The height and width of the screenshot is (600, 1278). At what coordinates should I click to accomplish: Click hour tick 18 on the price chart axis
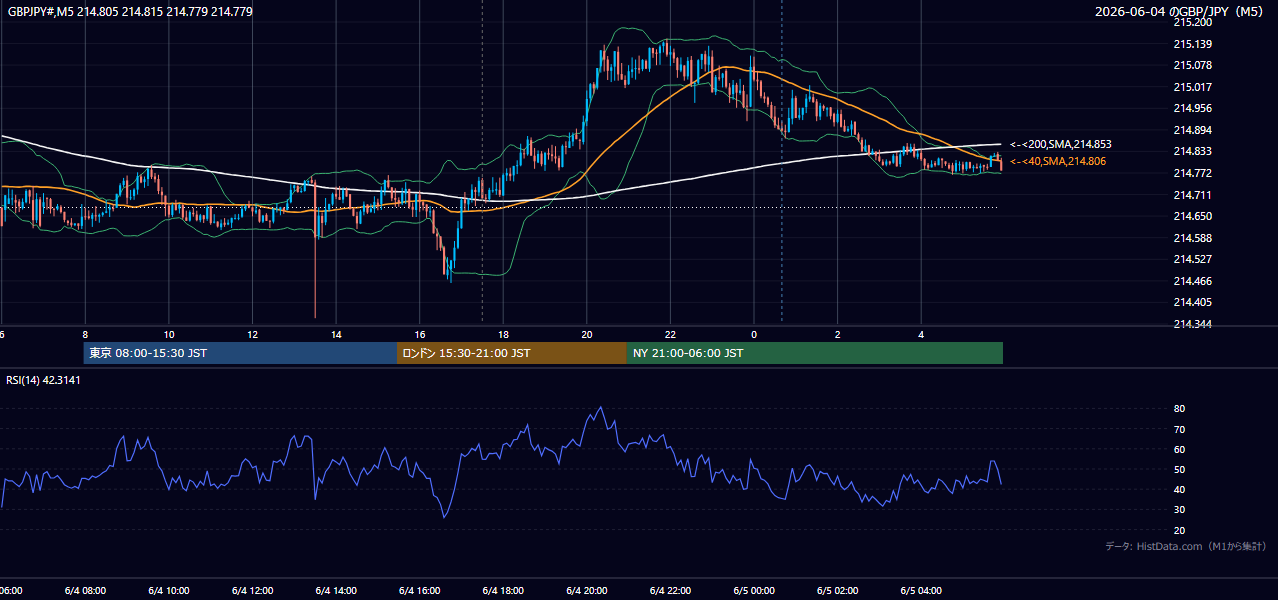pos(504,334)
